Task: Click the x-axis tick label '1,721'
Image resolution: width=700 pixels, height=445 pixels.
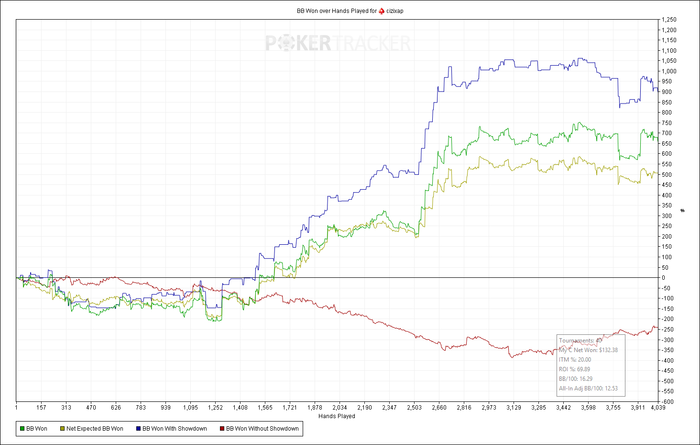Action: tap(290, 408)
